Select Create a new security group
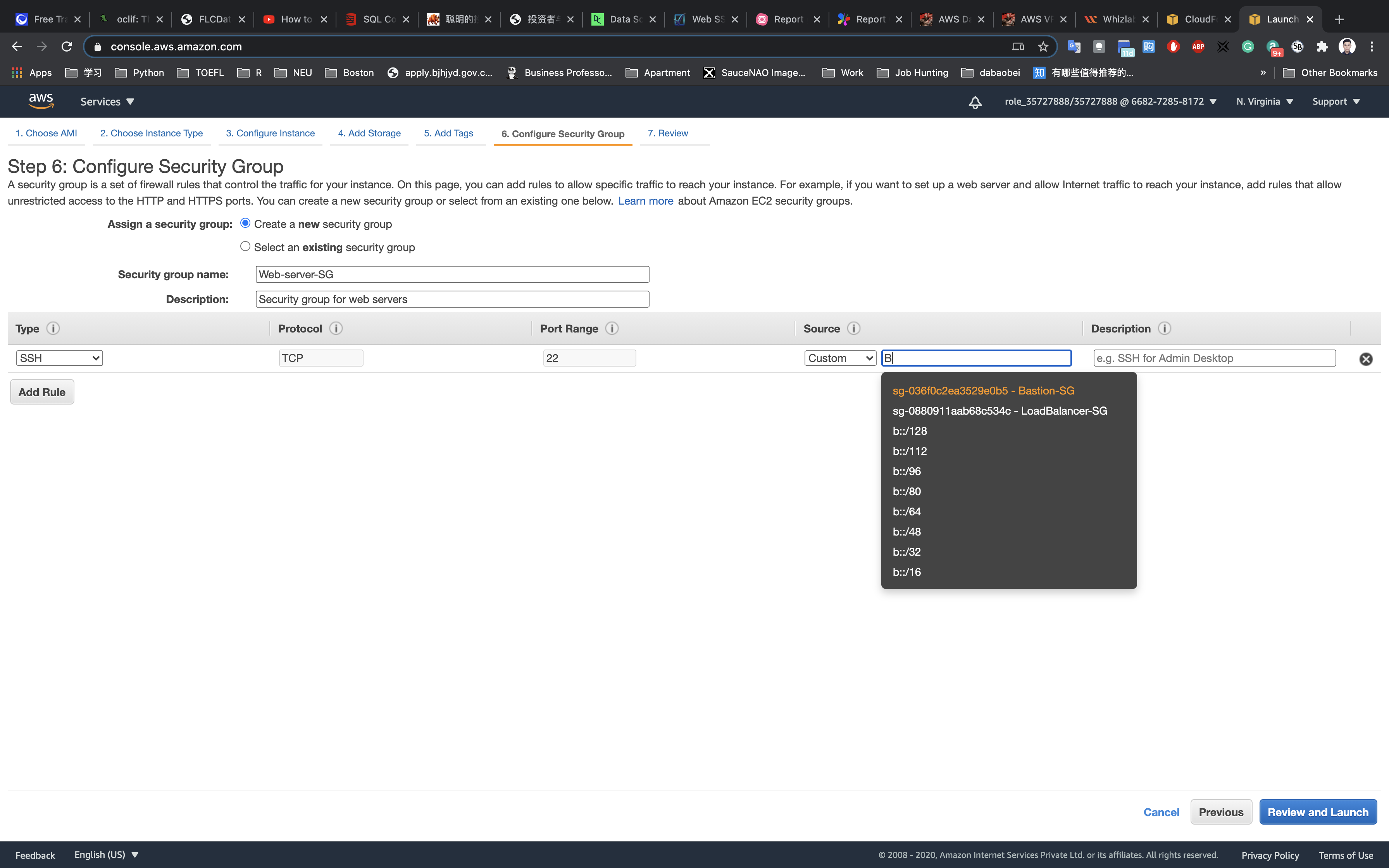1389x868 pixels. click(x=245, y=223)
